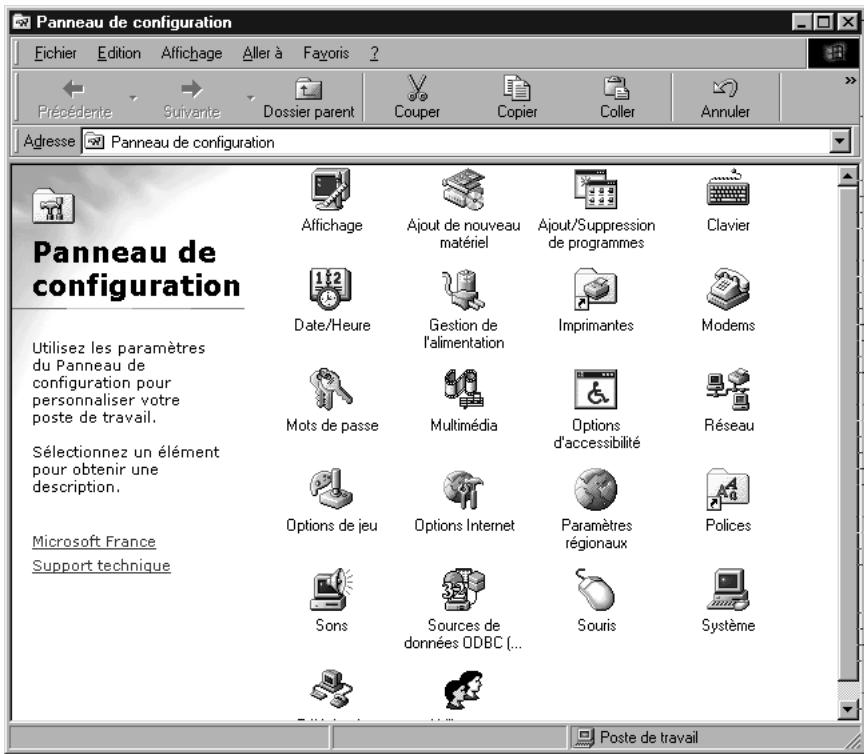Go up with Dossier parent button
Image resolution: width=864 pixels, height=754 pixels.
[309, 98]
